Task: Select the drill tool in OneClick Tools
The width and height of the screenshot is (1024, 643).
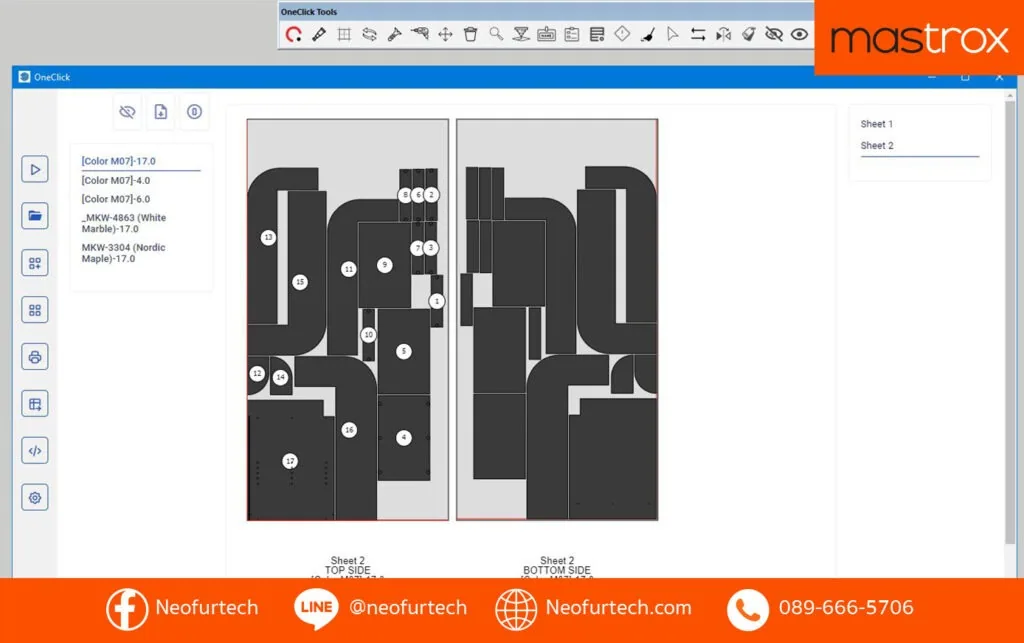Action: 420,34
